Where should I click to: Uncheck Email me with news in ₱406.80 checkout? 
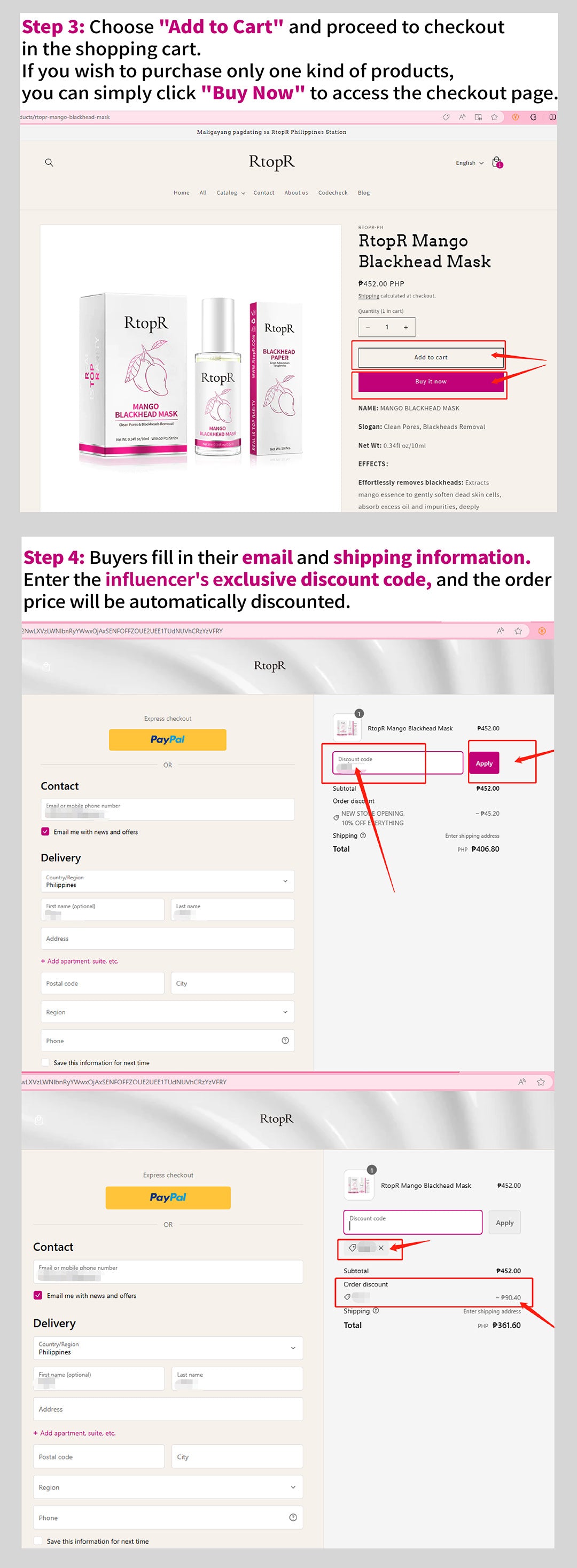pos(45,831)
